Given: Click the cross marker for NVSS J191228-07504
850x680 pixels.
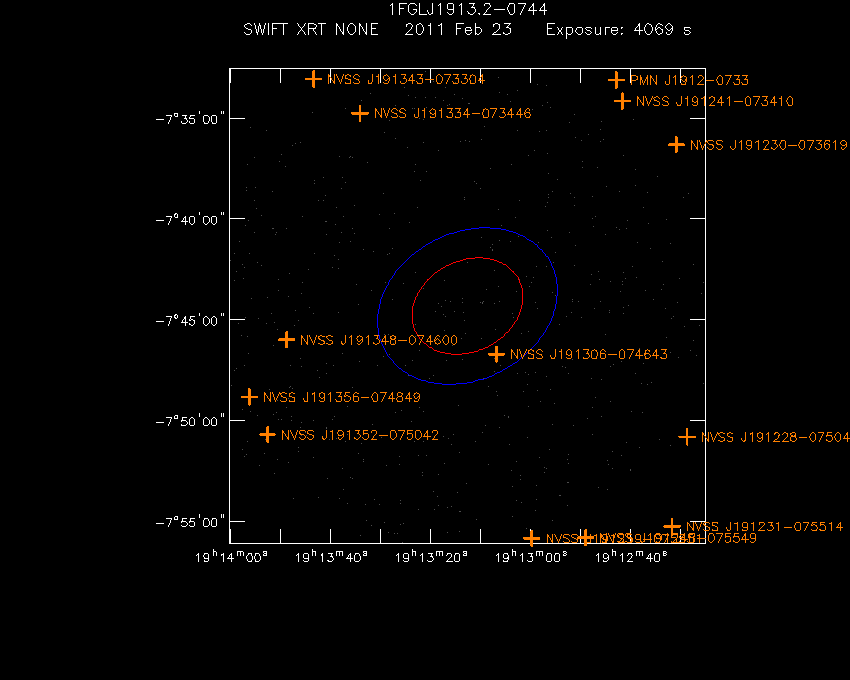Looking at the screenshot, I should (x=687, y=437).
